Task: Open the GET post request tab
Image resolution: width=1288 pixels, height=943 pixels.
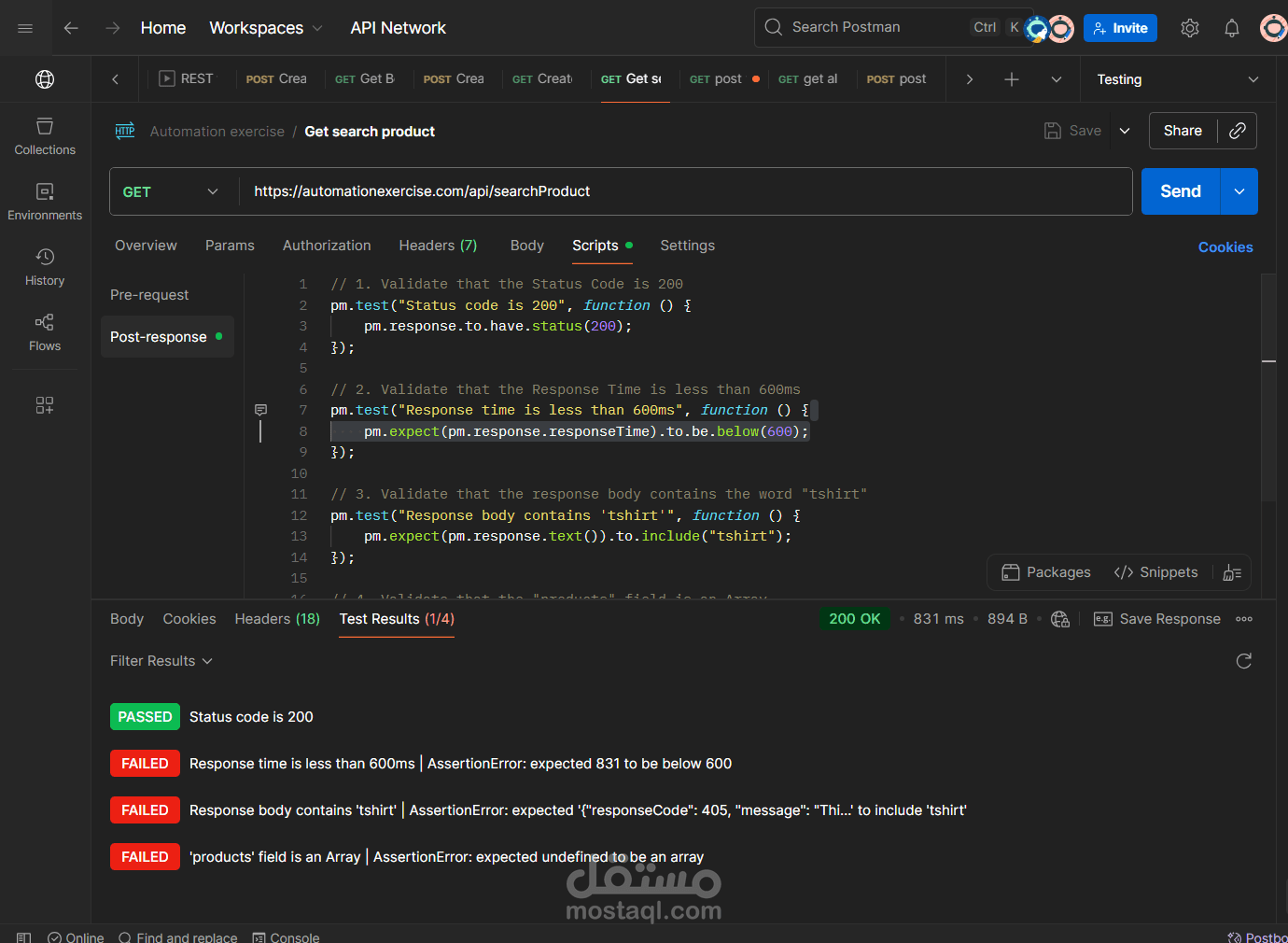Action: pyautogui.click(x=724, y=79)
